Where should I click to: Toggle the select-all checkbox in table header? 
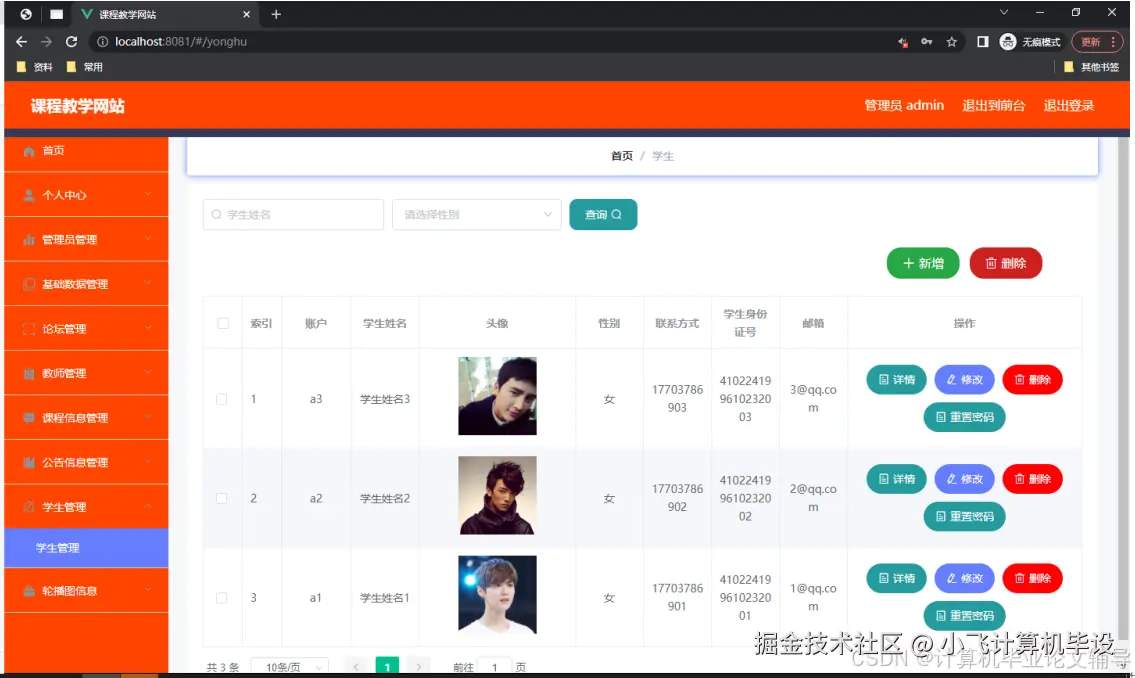pos(223,323)
